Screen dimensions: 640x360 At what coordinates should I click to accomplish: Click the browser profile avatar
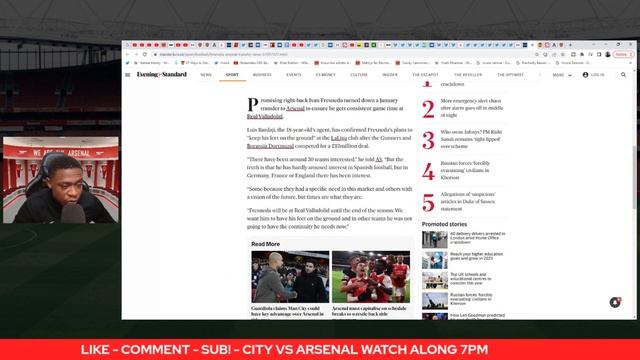point(608,54)
